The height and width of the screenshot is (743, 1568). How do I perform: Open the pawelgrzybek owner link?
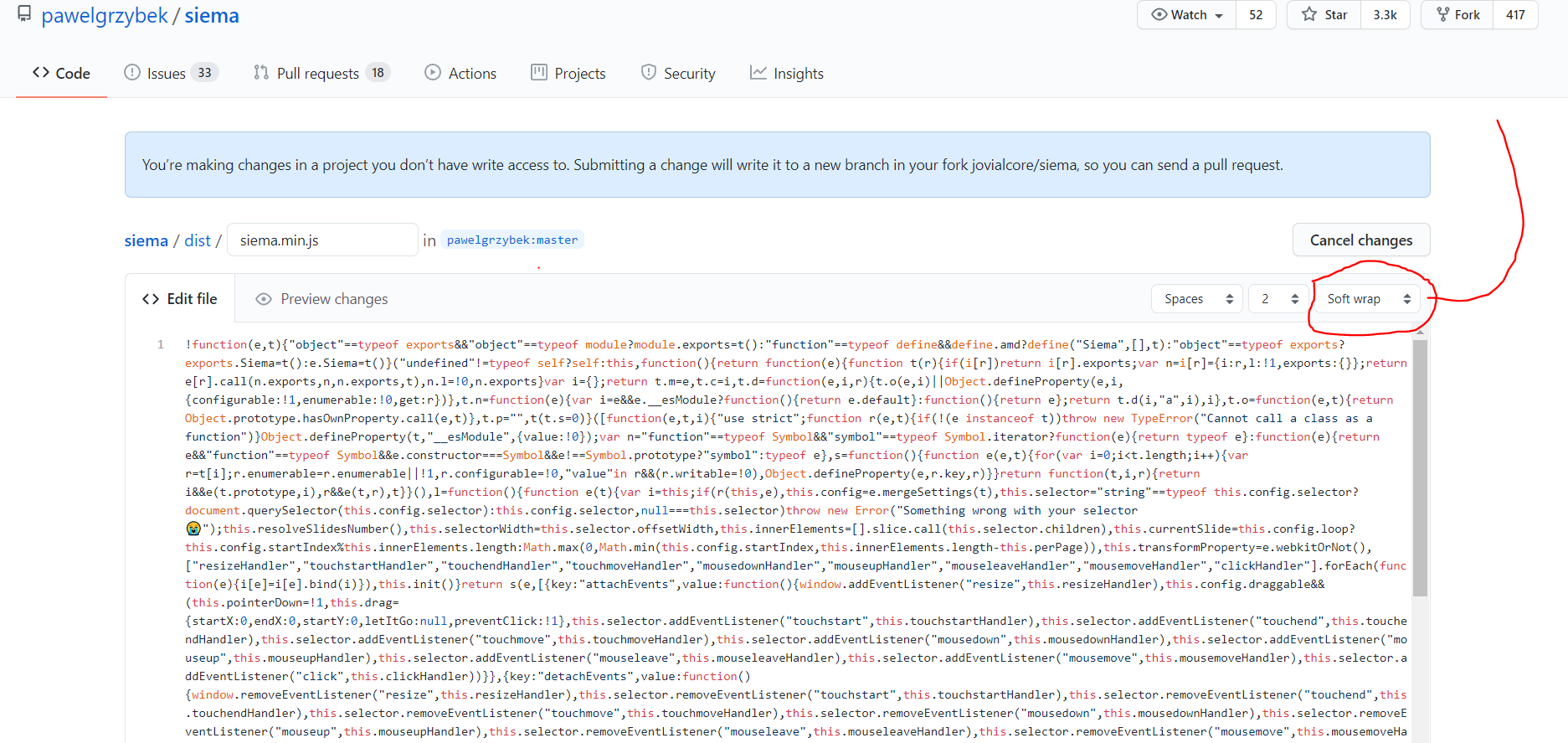point(105,16)
